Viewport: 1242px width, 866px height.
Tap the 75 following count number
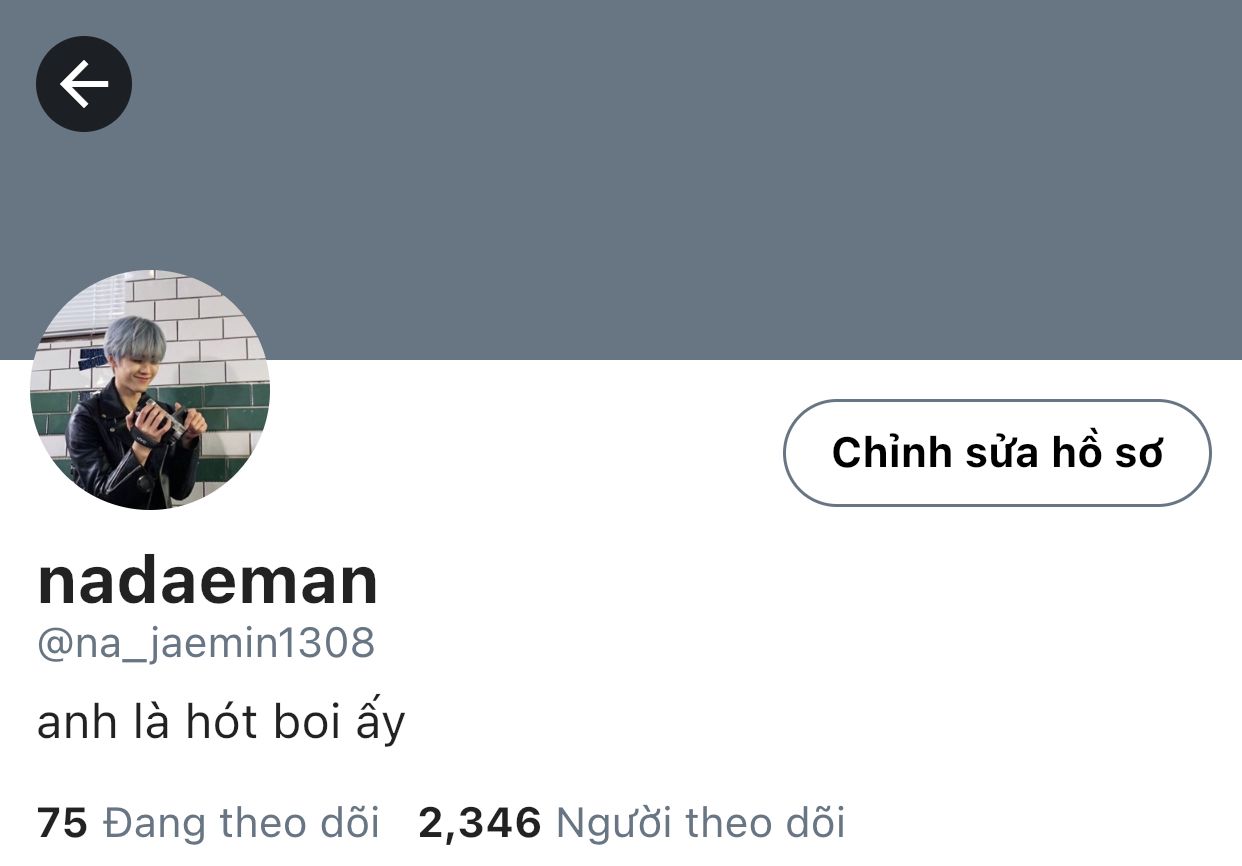pyautogui.click(x=63, y=823)
